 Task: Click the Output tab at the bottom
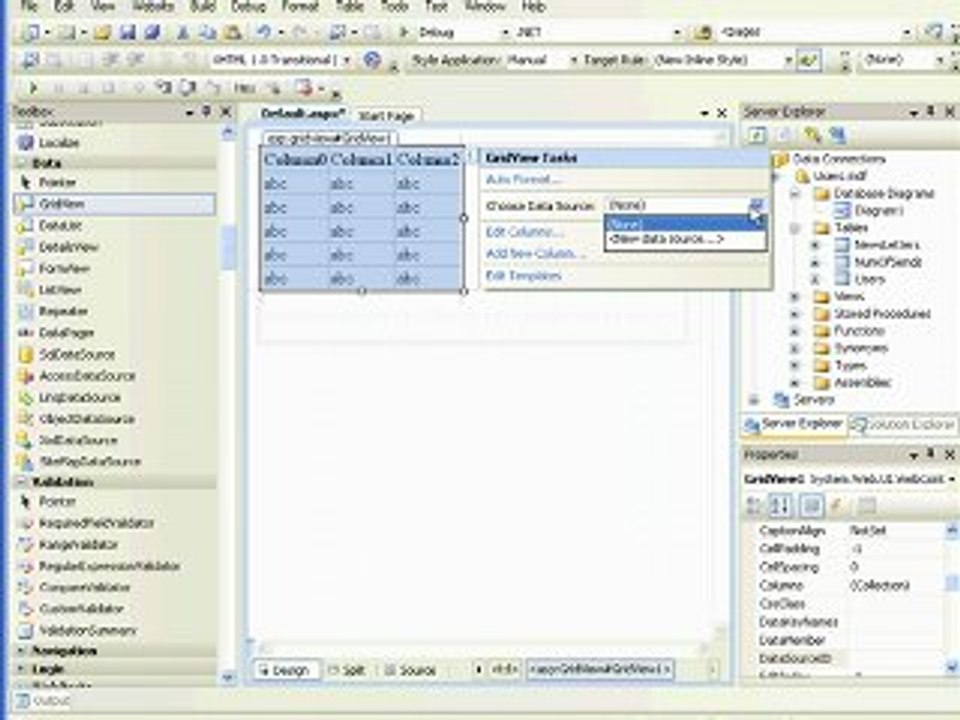tap(44, 700)
